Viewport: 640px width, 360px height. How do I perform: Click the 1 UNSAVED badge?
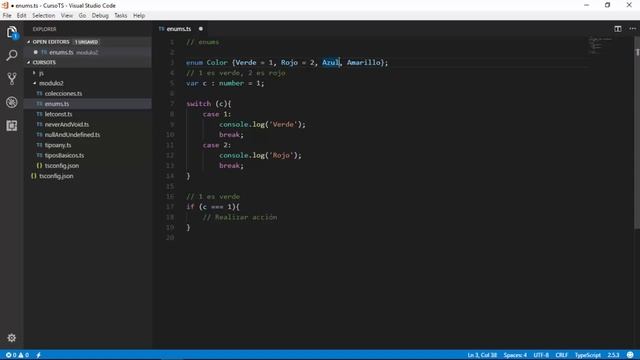[x=86, y=42]
